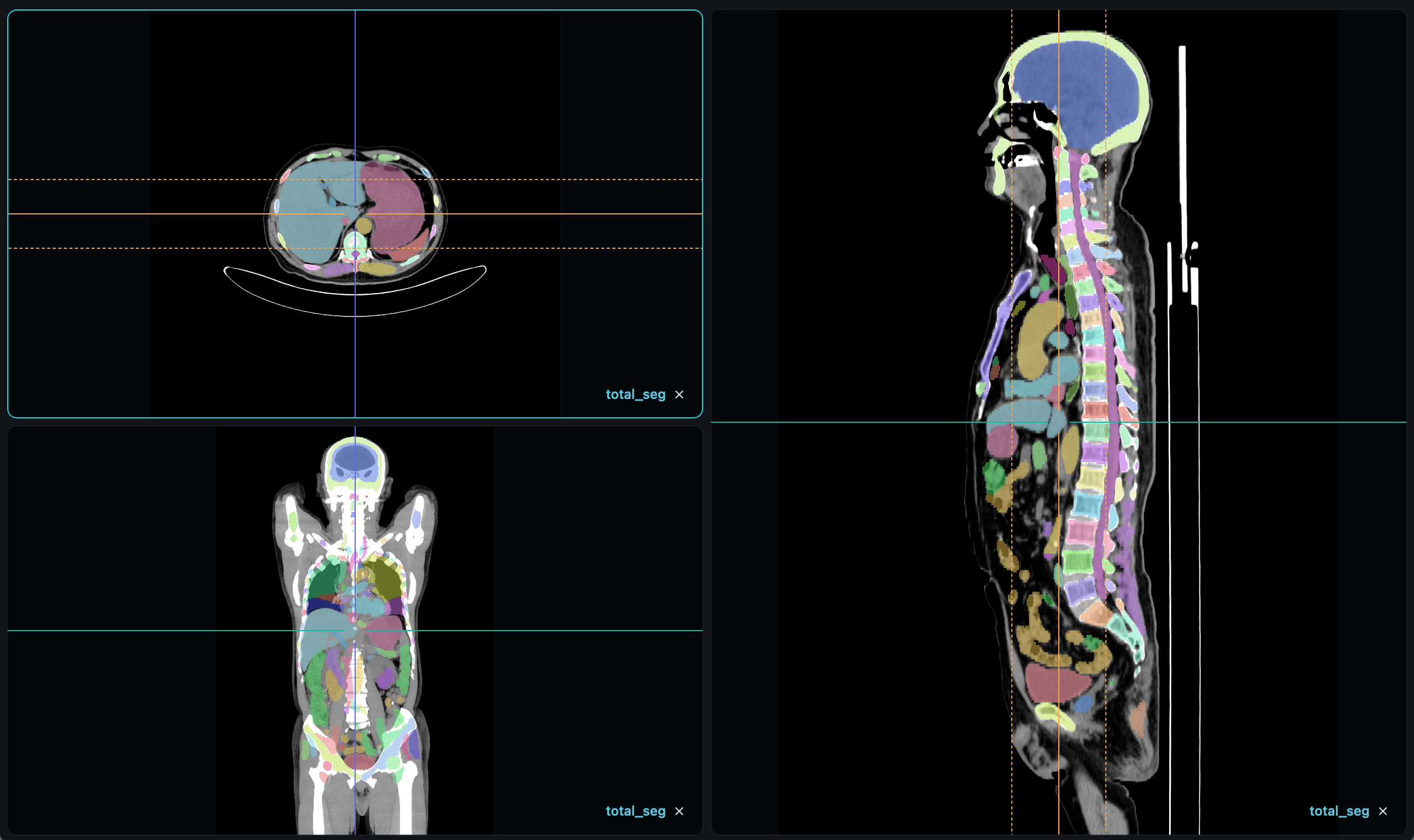The image size is (1414, 840).
Task: Remove total_seg overlay from sagittal view
Action: tap(1383, 811)
